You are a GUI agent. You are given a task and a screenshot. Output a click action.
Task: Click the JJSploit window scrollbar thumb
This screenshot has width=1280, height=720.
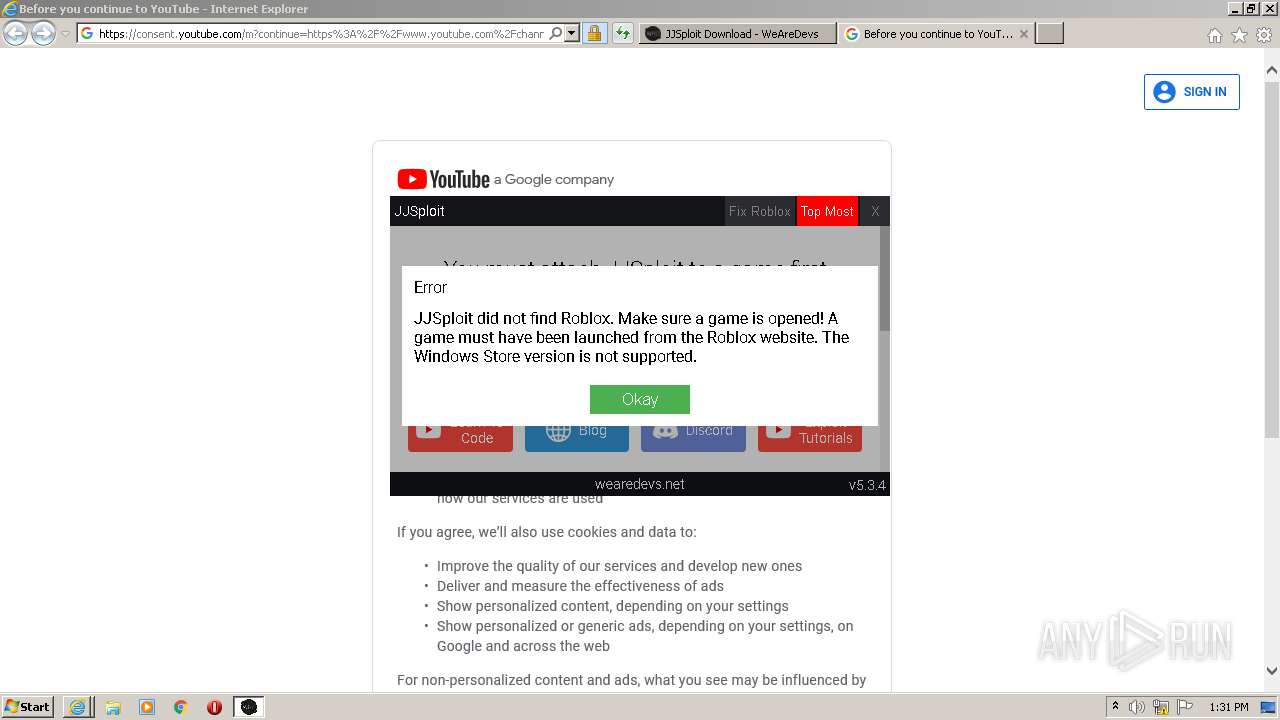click(x=884, y=279)
